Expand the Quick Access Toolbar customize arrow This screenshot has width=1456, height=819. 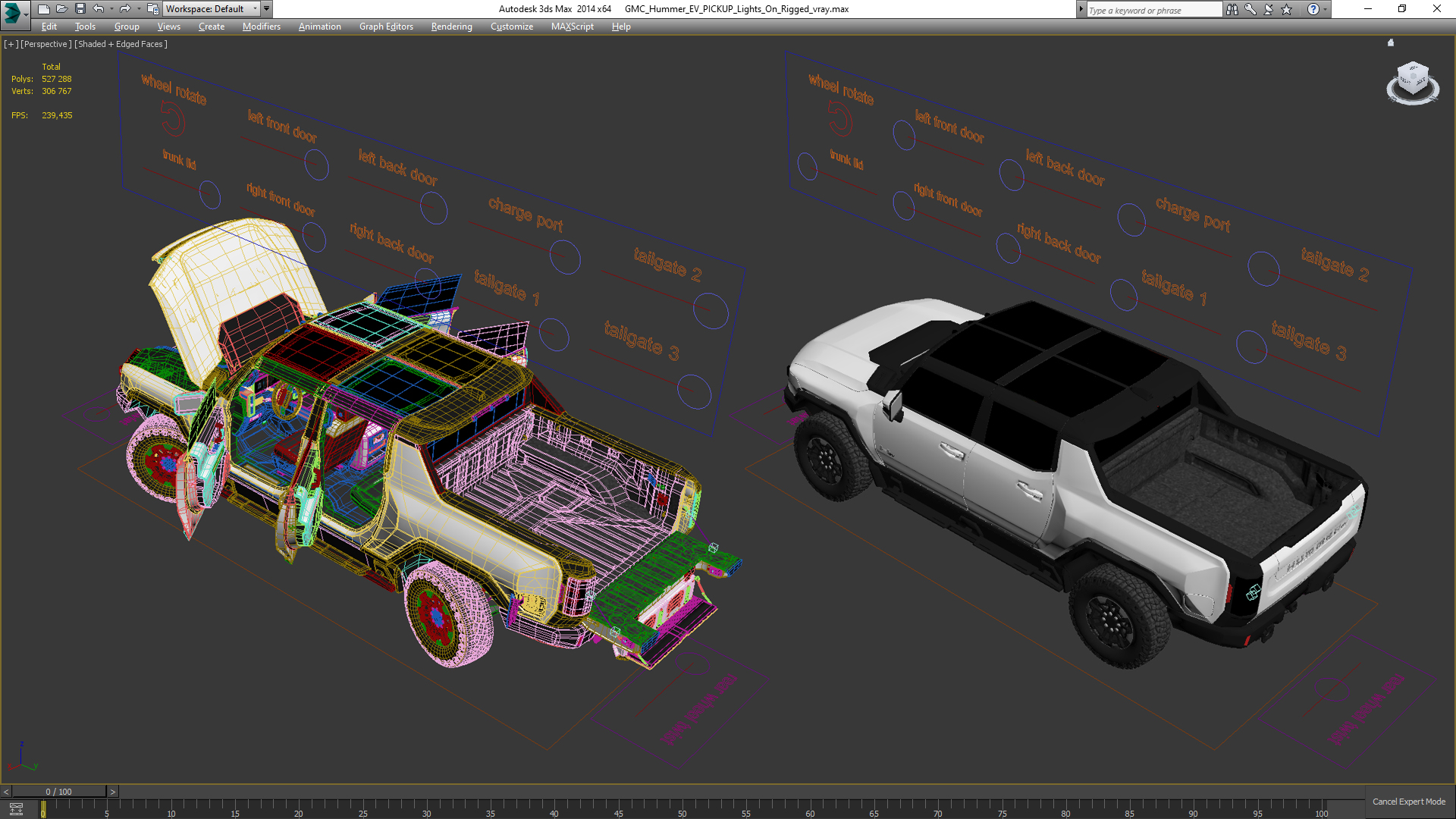point(267,9)
